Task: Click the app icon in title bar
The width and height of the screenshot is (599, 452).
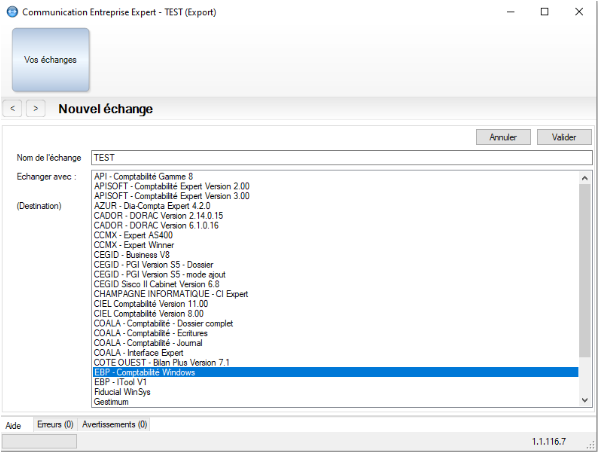Action: pos(12,12)
